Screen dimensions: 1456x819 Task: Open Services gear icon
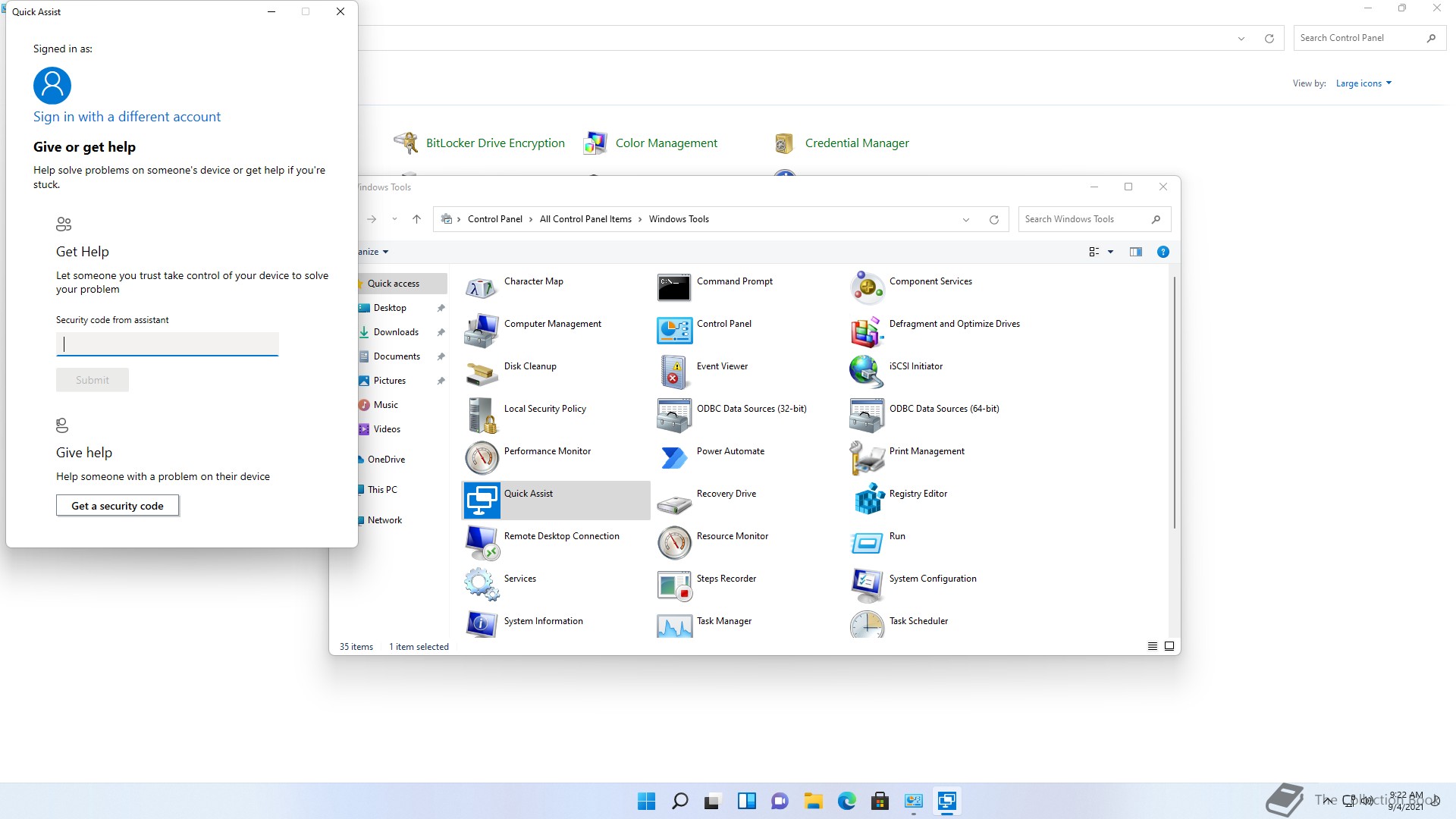pos(482,585)
